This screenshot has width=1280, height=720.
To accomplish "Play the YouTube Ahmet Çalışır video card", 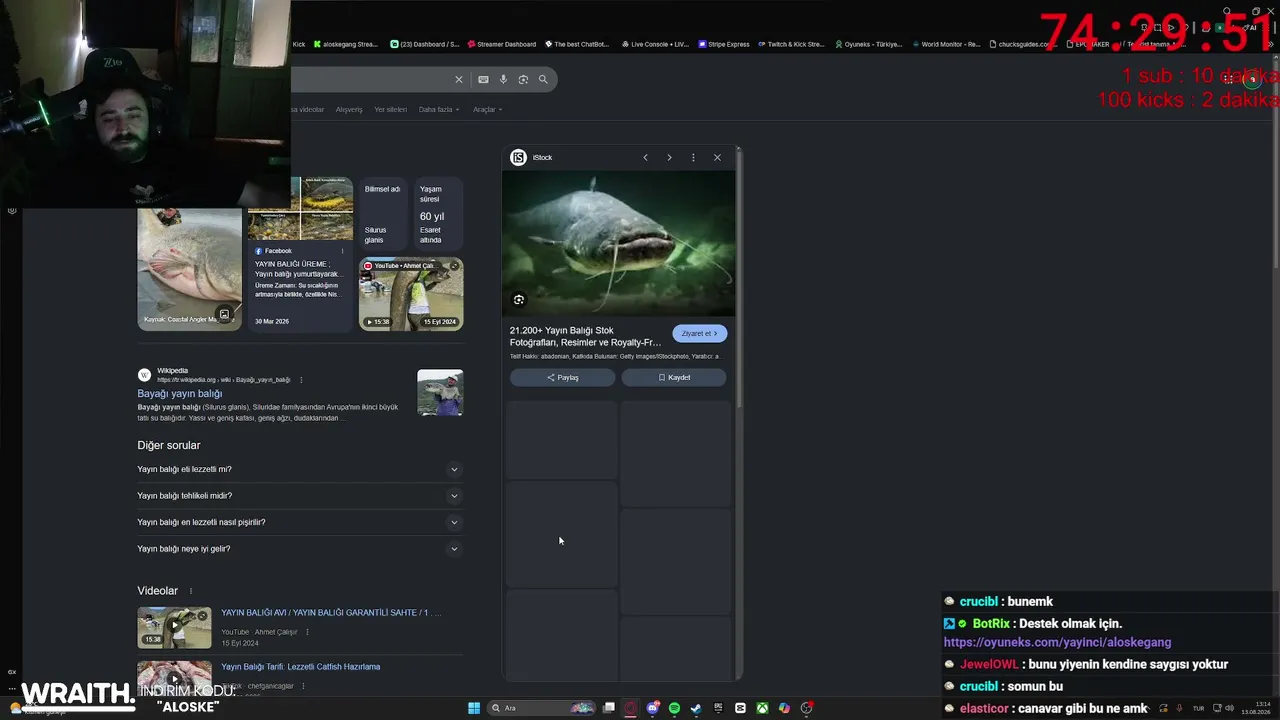I will click(x=411, y=294).
